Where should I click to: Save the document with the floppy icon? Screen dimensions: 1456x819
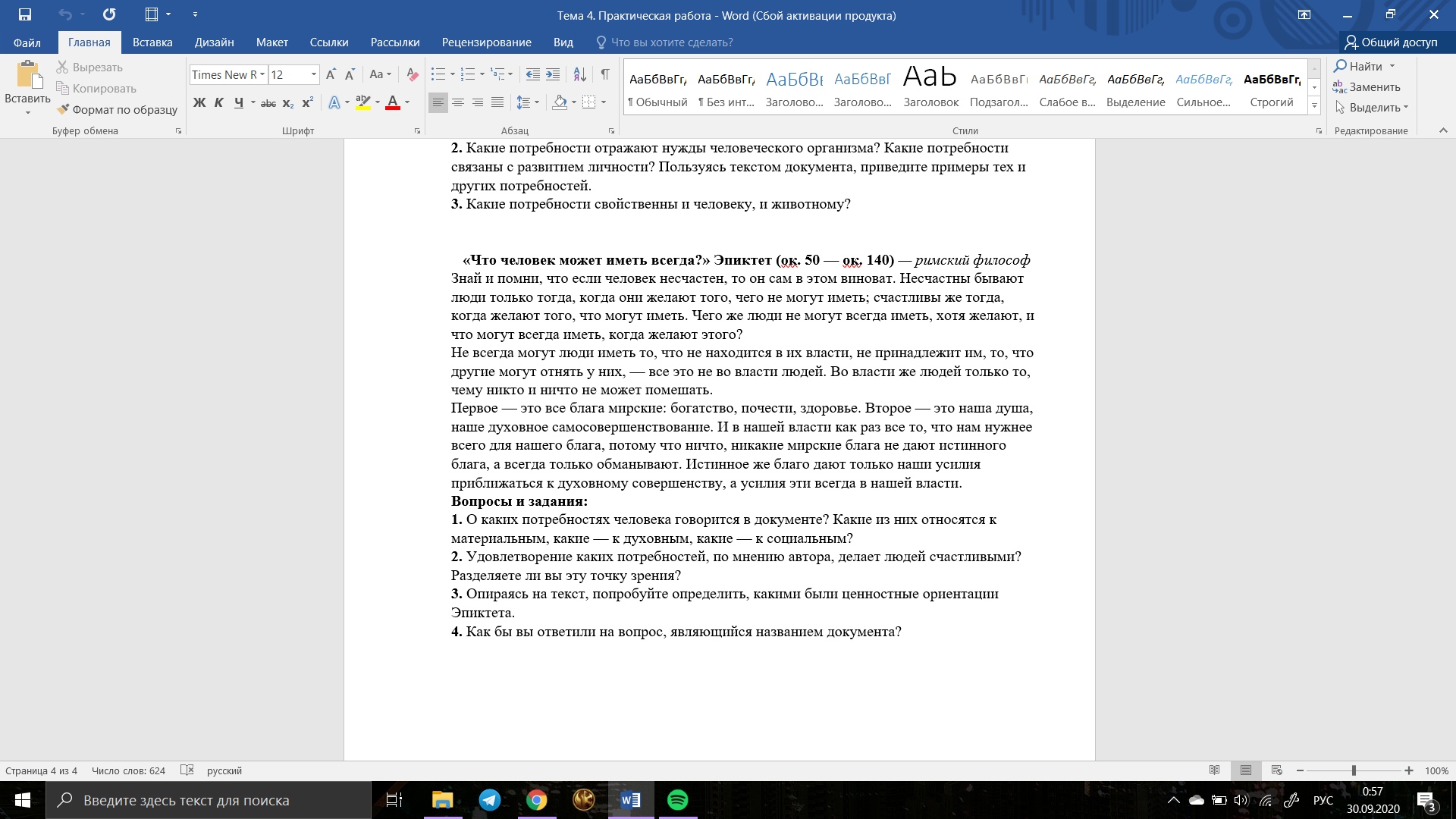[25, 14]
